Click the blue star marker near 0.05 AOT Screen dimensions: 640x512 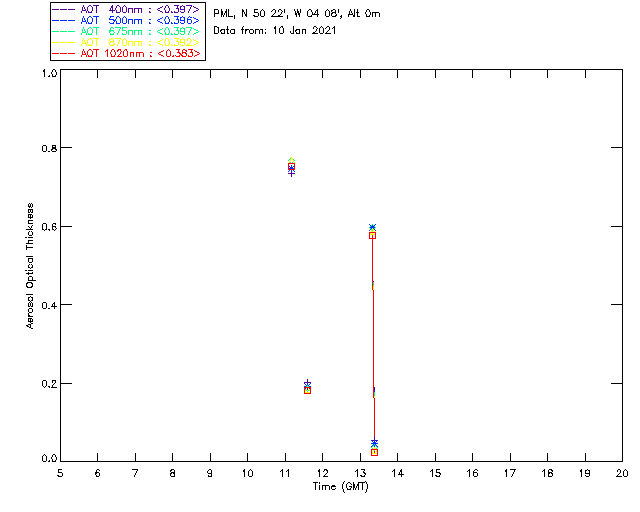tap(374, 443)
